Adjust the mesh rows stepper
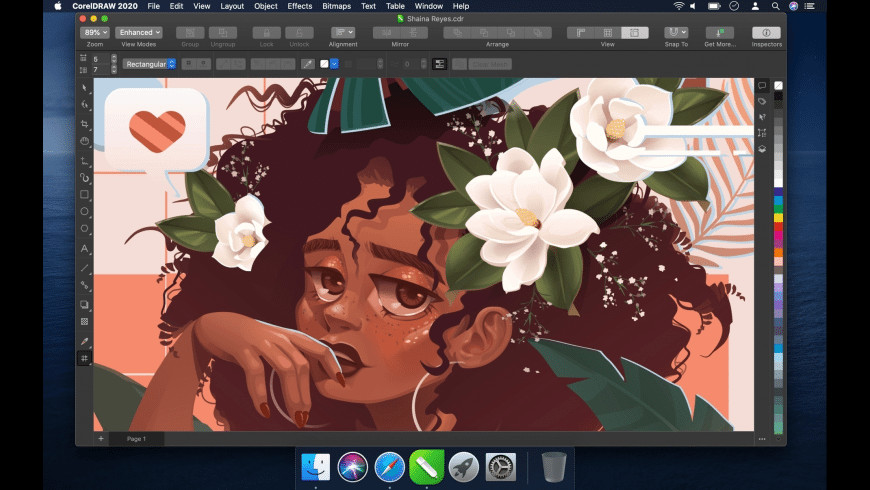This screenshot has height=490, width=870. [114, 69]
